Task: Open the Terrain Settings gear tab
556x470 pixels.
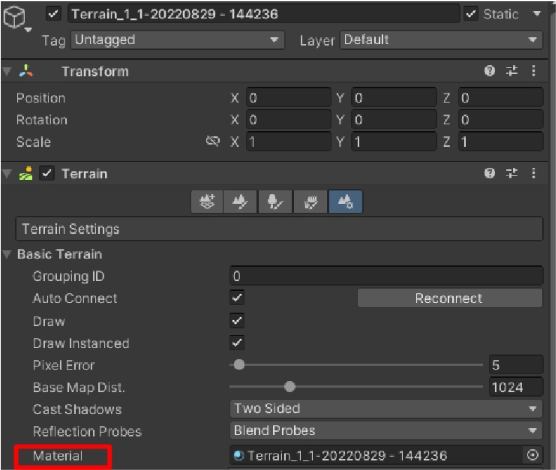Action: (345, 201)
